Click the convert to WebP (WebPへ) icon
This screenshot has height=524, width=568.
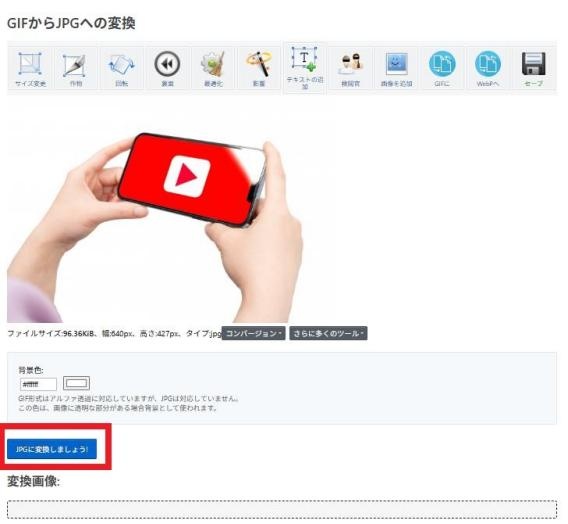(x=488, y=68)
